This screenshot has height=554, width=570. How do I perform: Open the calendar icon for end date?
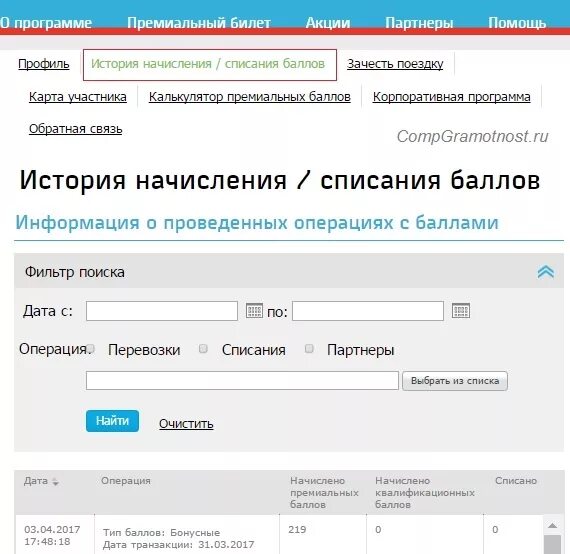461,311
